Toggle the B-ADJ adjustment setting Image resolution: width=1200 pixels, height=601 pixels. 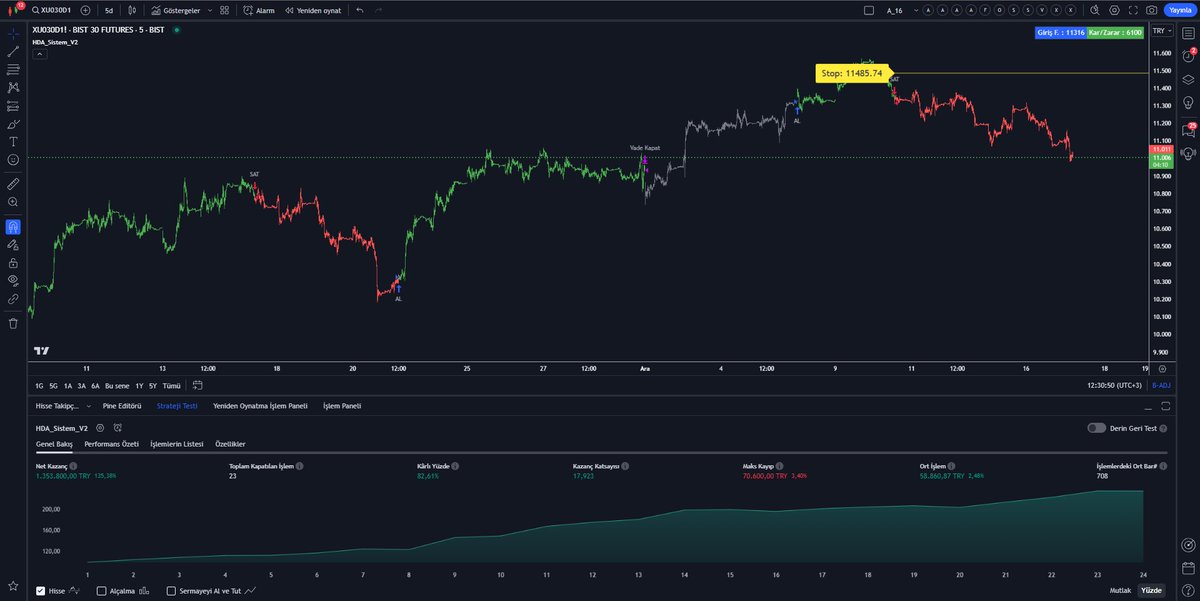coord(1162,385)
